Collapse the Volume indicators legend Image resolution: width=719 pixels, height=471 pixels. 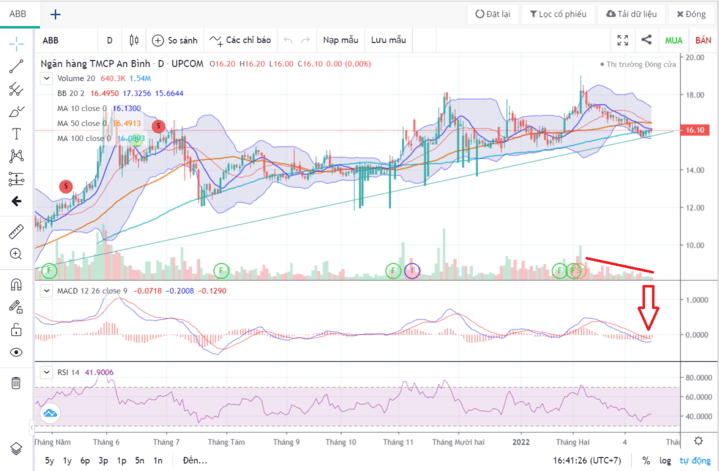click(x=46, y=78)
